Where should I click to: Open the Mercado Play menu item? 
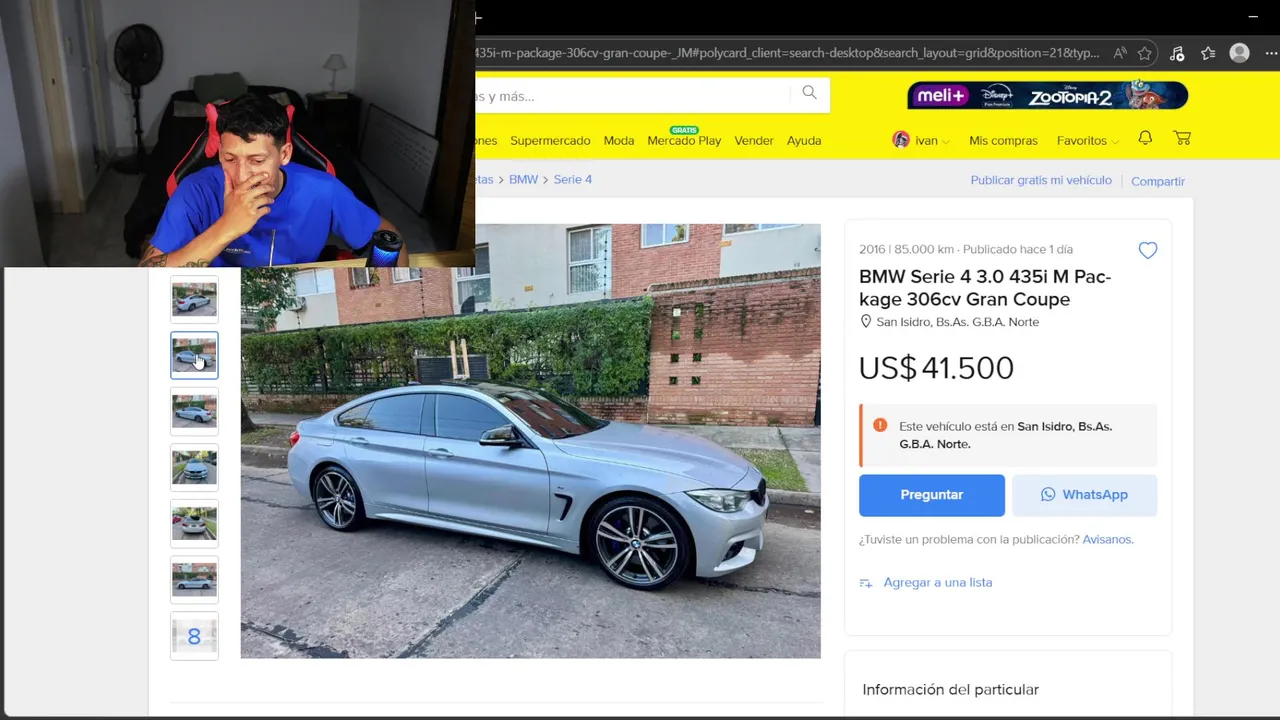(x=684, y=139)
